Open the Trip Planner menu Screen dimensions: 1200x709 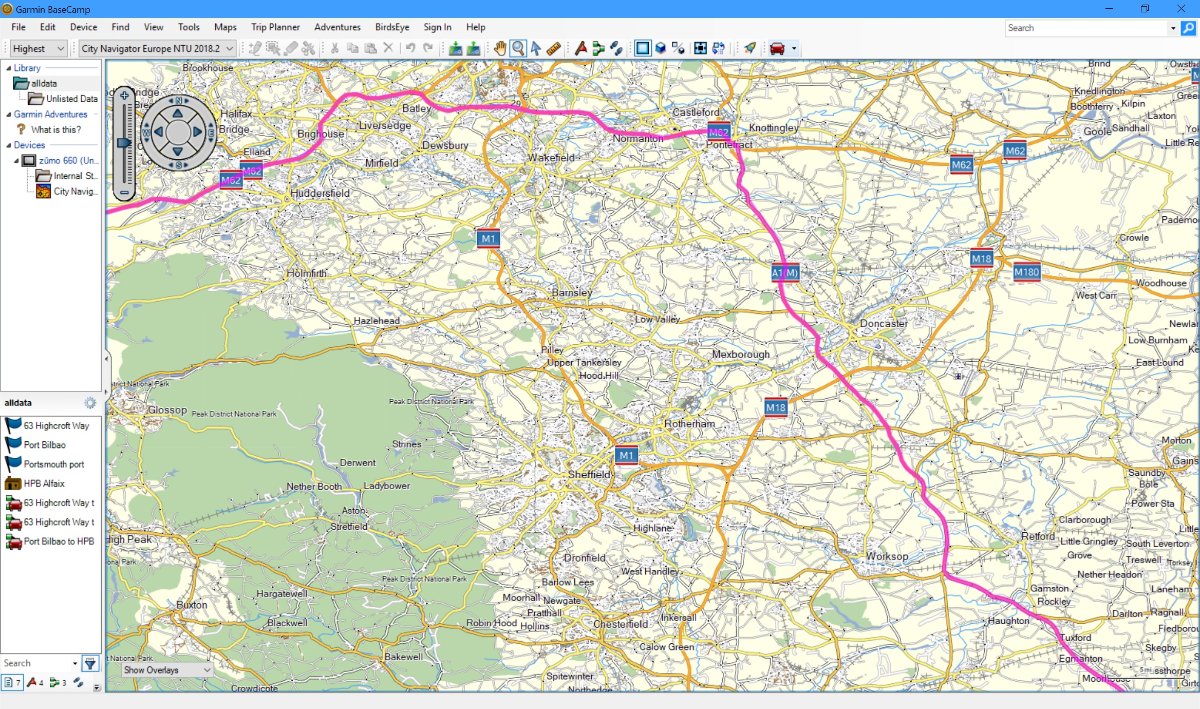coord(276,27)
